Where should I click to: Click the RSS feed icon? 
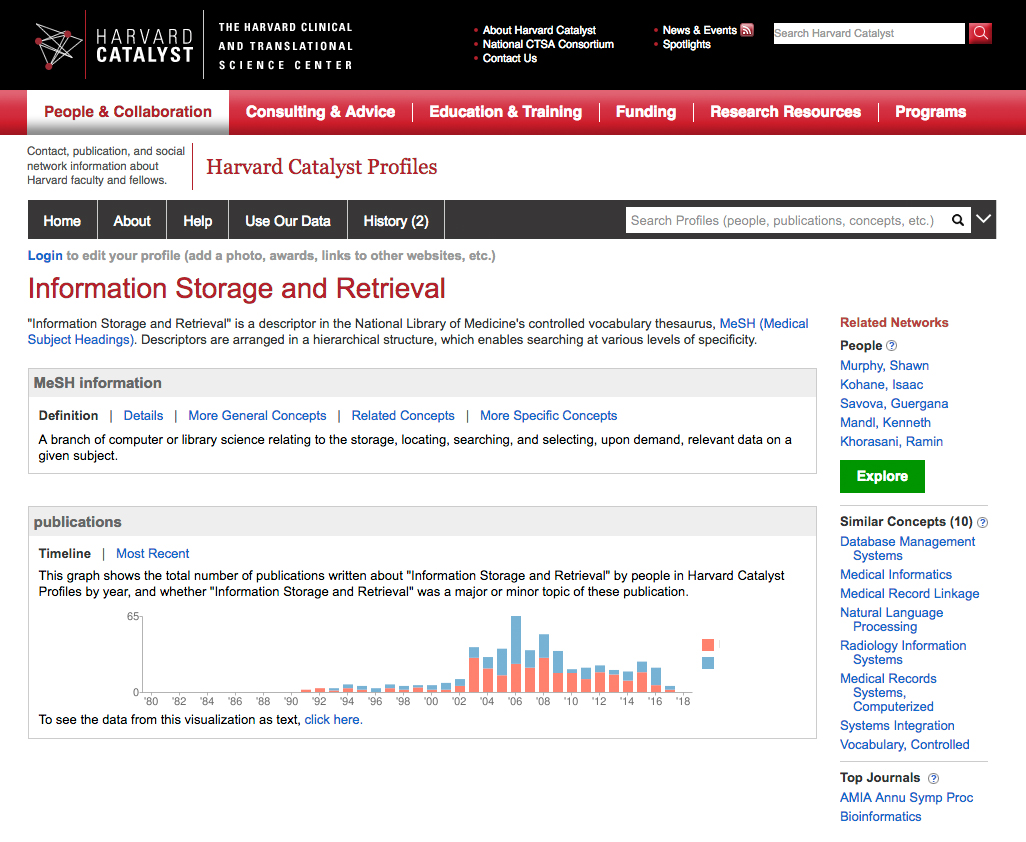(x=747, y=30)
